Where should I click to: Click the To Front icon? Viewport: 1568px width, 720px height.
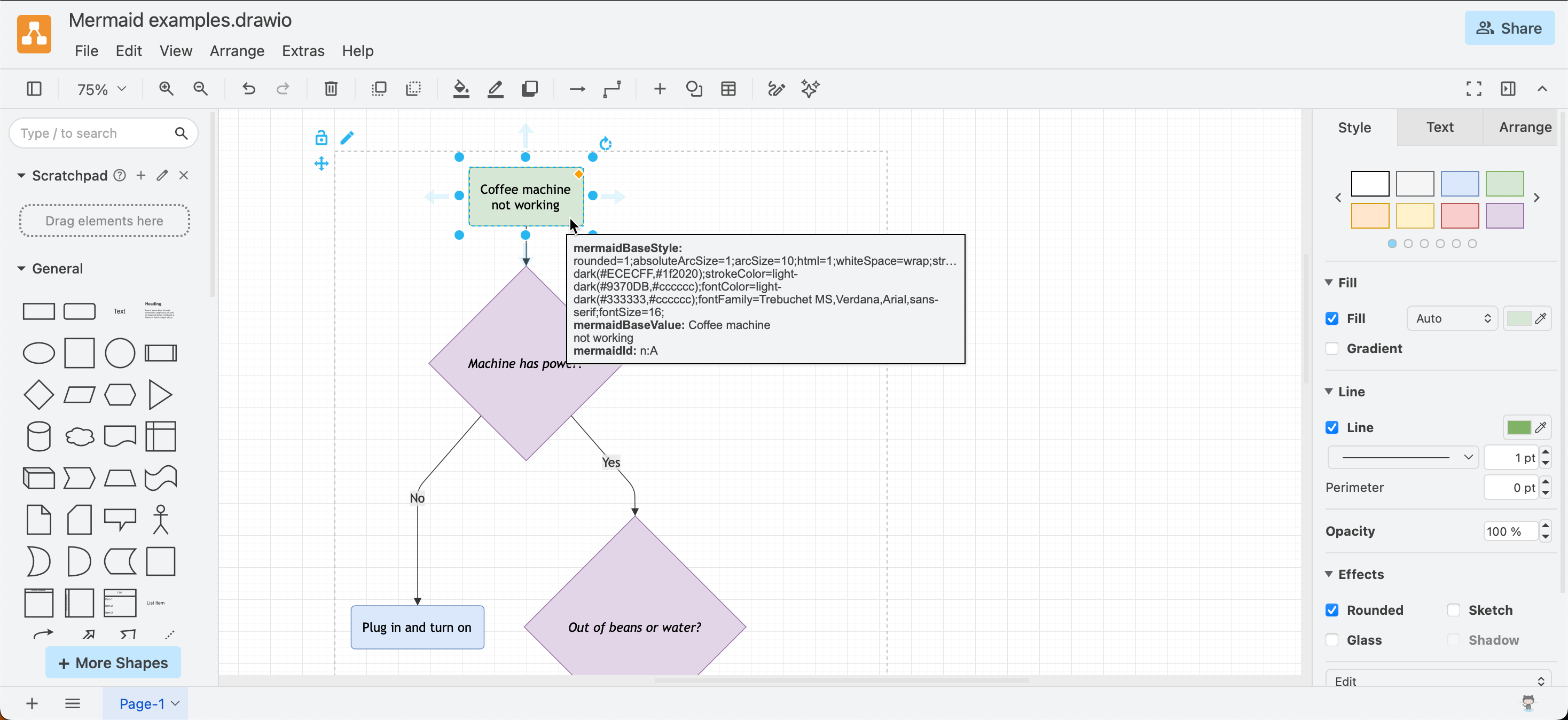379,89
